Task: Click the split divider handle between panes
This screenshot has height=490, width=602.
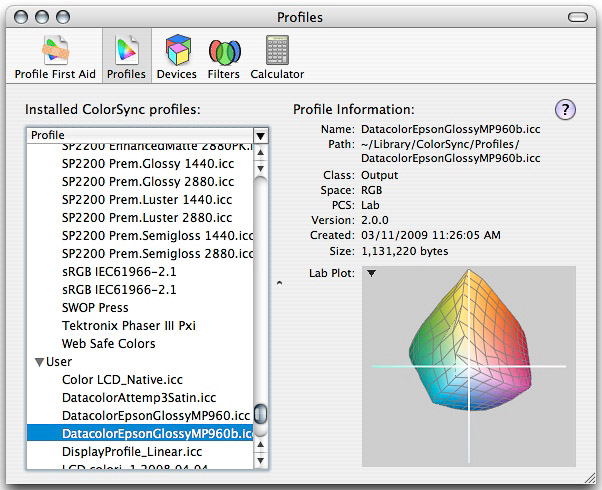Action: click(x=278, y=283)
